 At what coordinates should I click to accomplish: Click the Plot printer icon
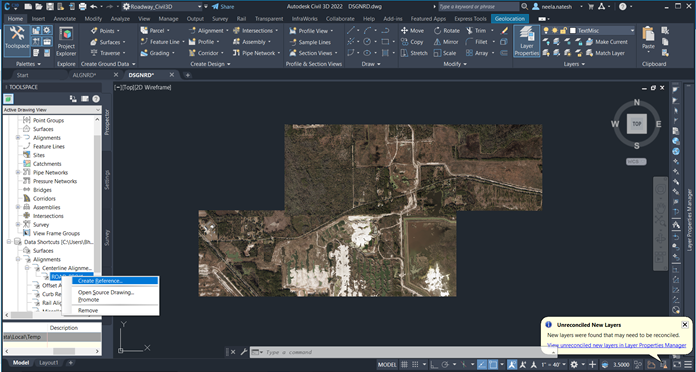click(x=82, y=6)
